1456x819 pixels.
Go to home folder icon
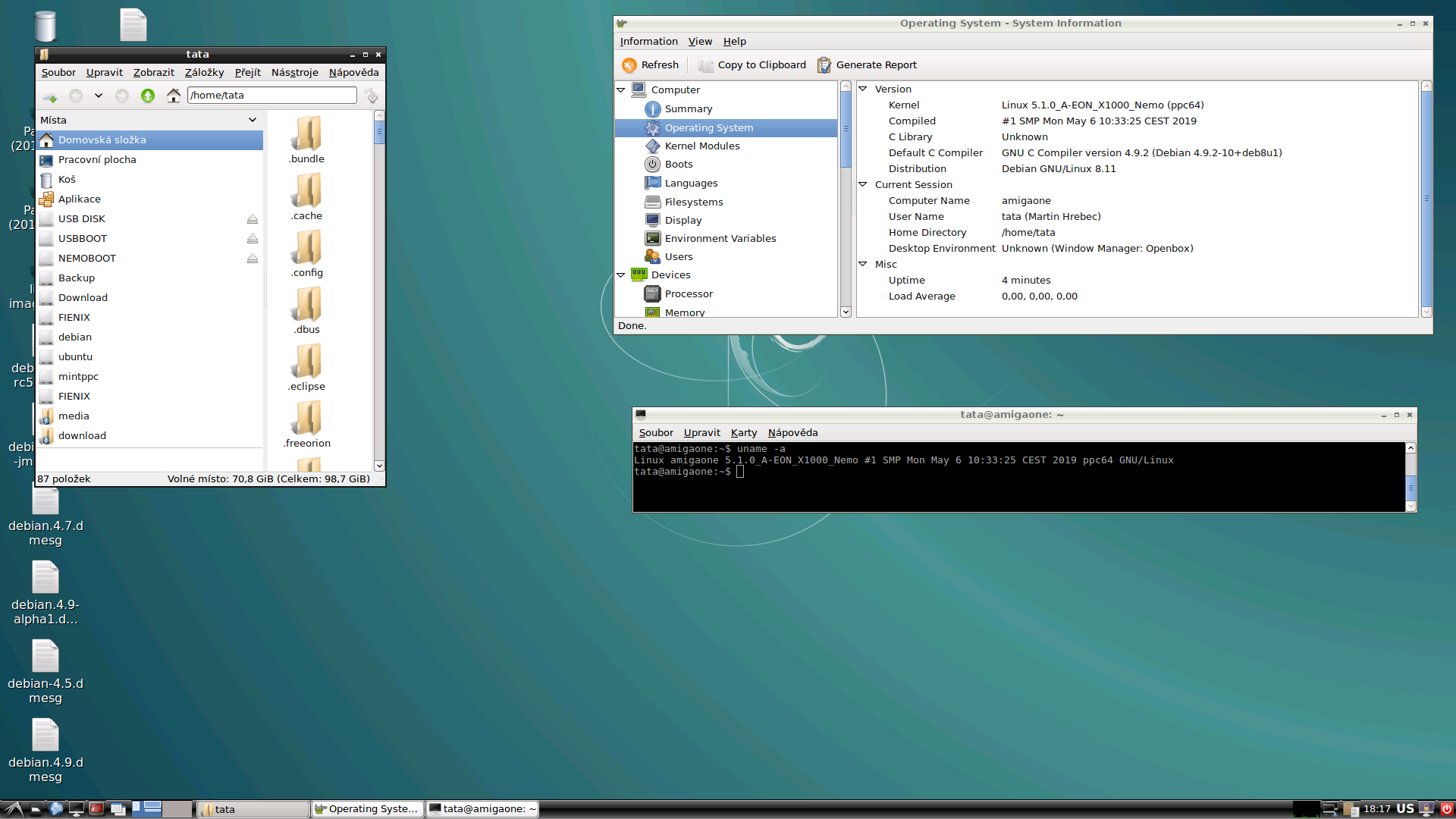(174, 96)
